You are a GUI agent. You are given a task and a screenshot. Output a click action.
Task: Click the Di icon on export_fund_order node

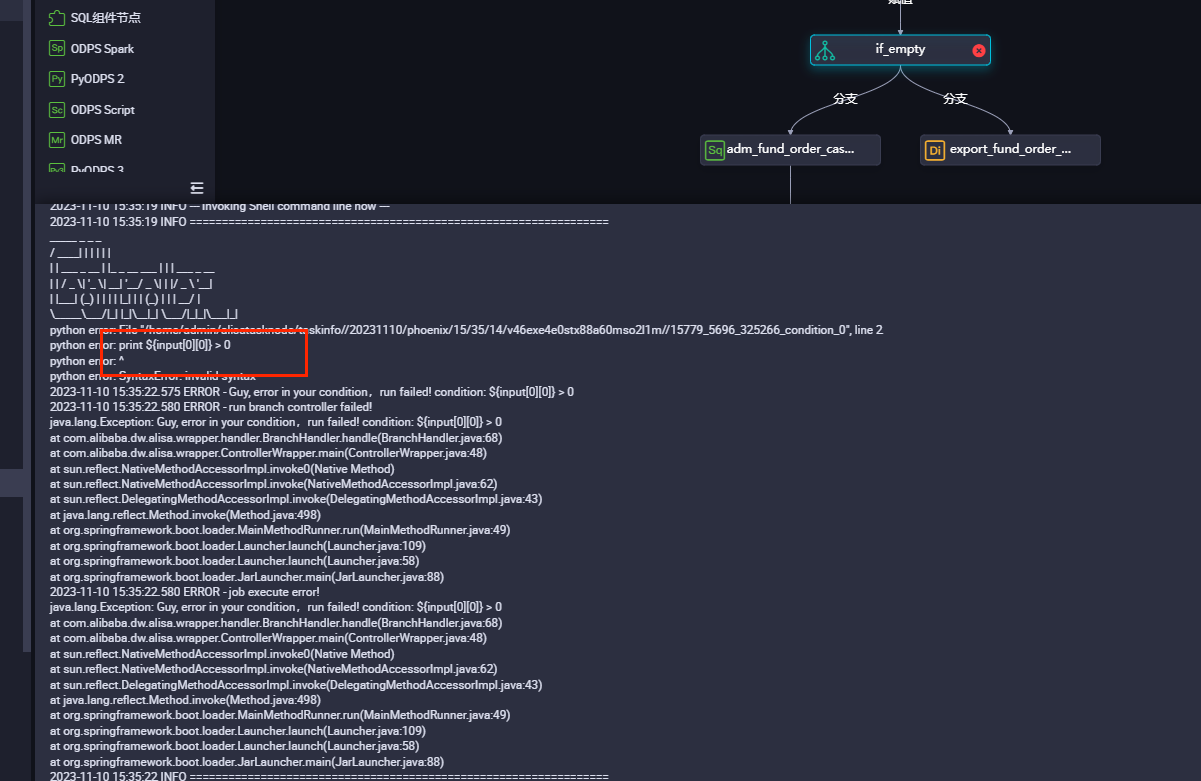coord(934,150)
